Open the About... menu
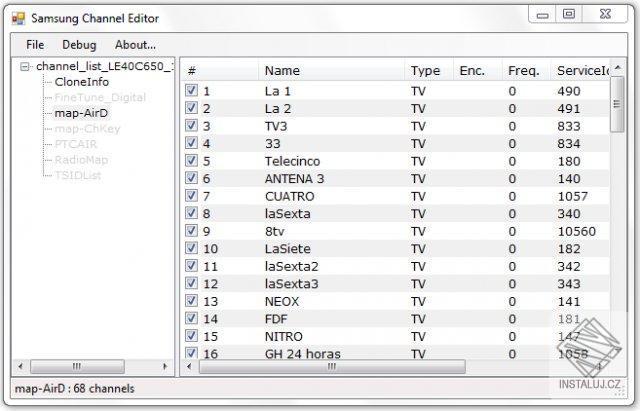This screenshot has width=640, height=411. point(135,44)
